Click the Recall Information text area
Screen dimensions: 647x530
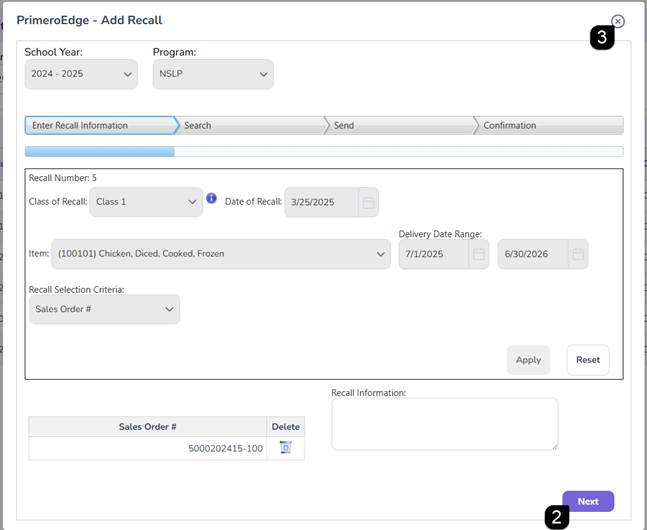[444, 424]
